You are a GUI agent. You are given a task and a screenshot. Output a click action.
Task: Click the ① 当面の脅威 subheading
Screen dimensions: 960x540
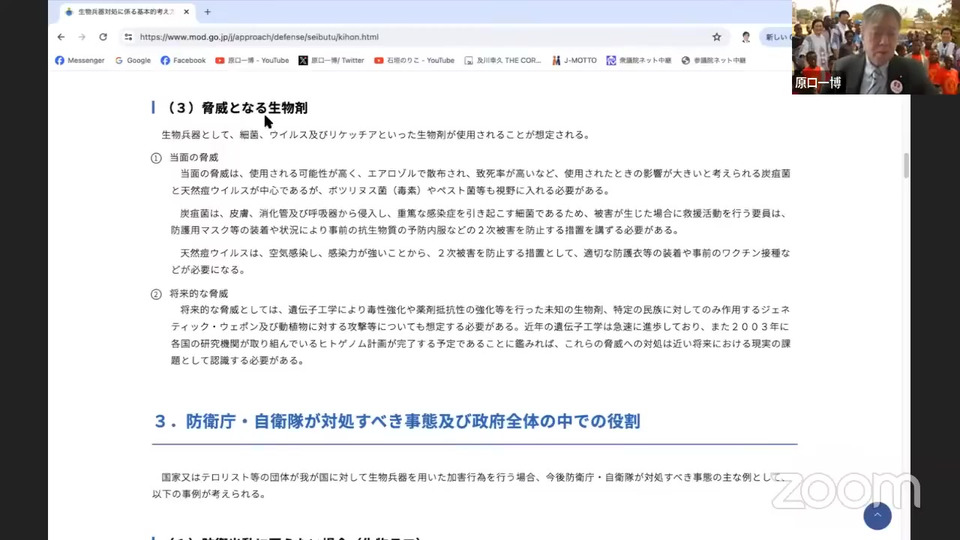click(x=184, y=157)
